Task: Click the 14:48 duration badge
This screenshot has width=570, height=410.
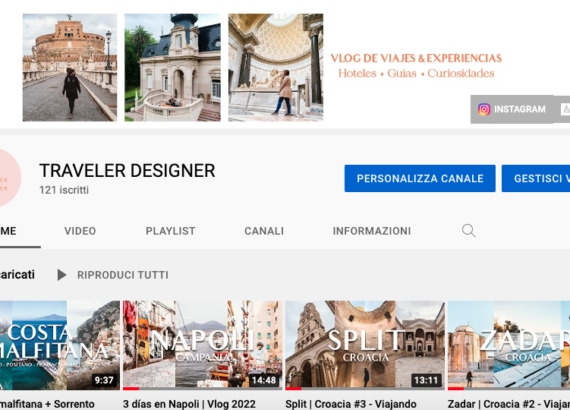Action: pyautogui.click(x=264, y=380)
